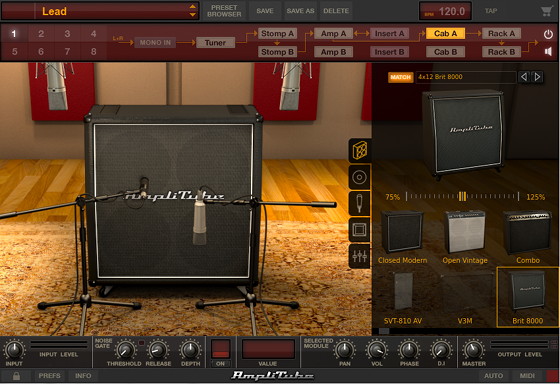560x384 pixels.
Task: Open the cabinet selection icon
Action: pyautogui.click(x=360, y=150)
